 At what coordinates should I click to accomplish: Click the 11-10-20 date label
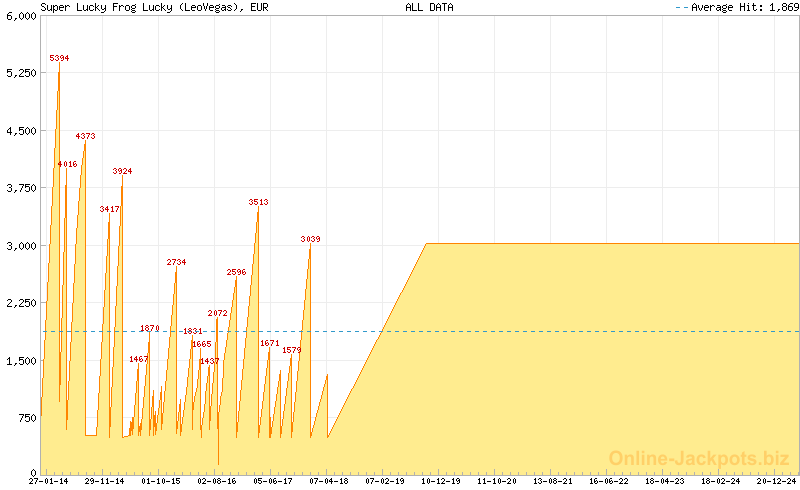coord(497,481)
